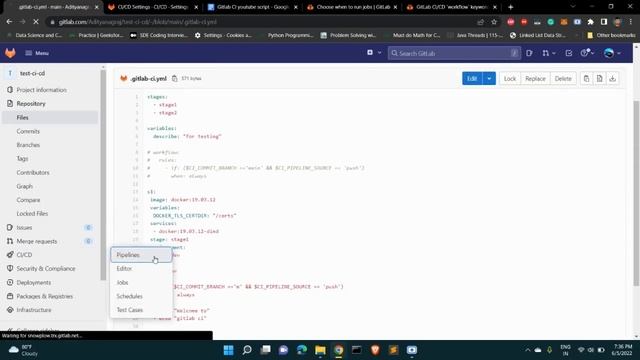Viewport: 640px width, 360px height.
Task: Open Microsoft Edge from taskbar
Action: 302,350
